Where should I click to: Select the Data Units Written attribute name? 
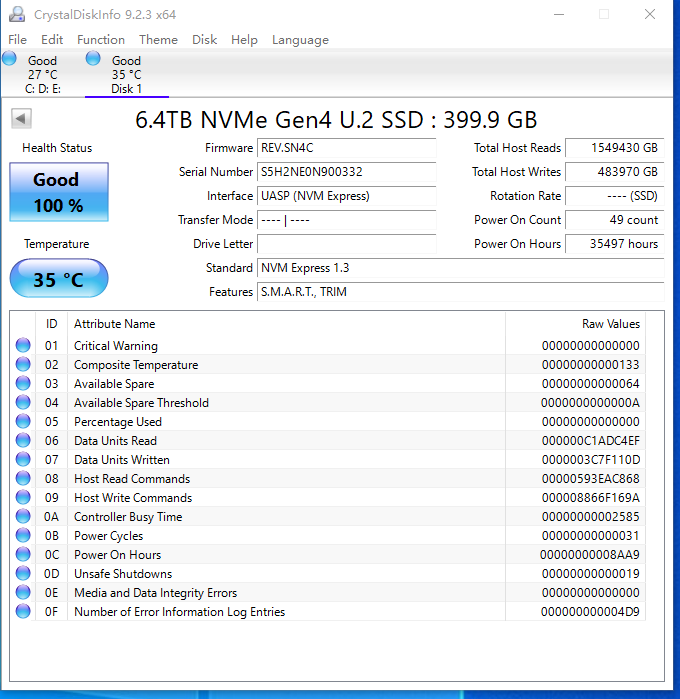point(122,460)
